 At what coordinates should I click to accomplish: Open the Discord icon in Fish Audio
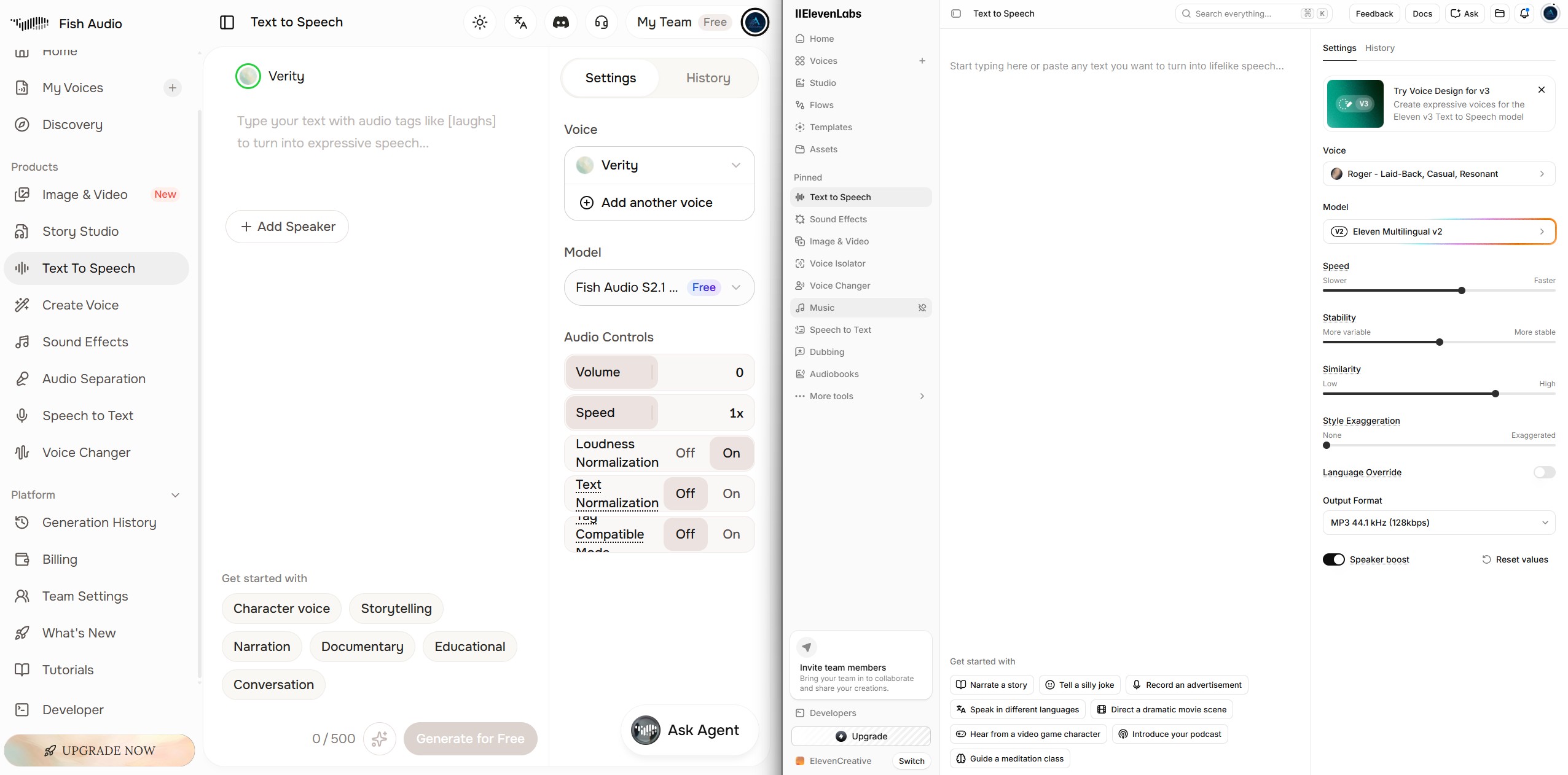(x=561, y=23)
